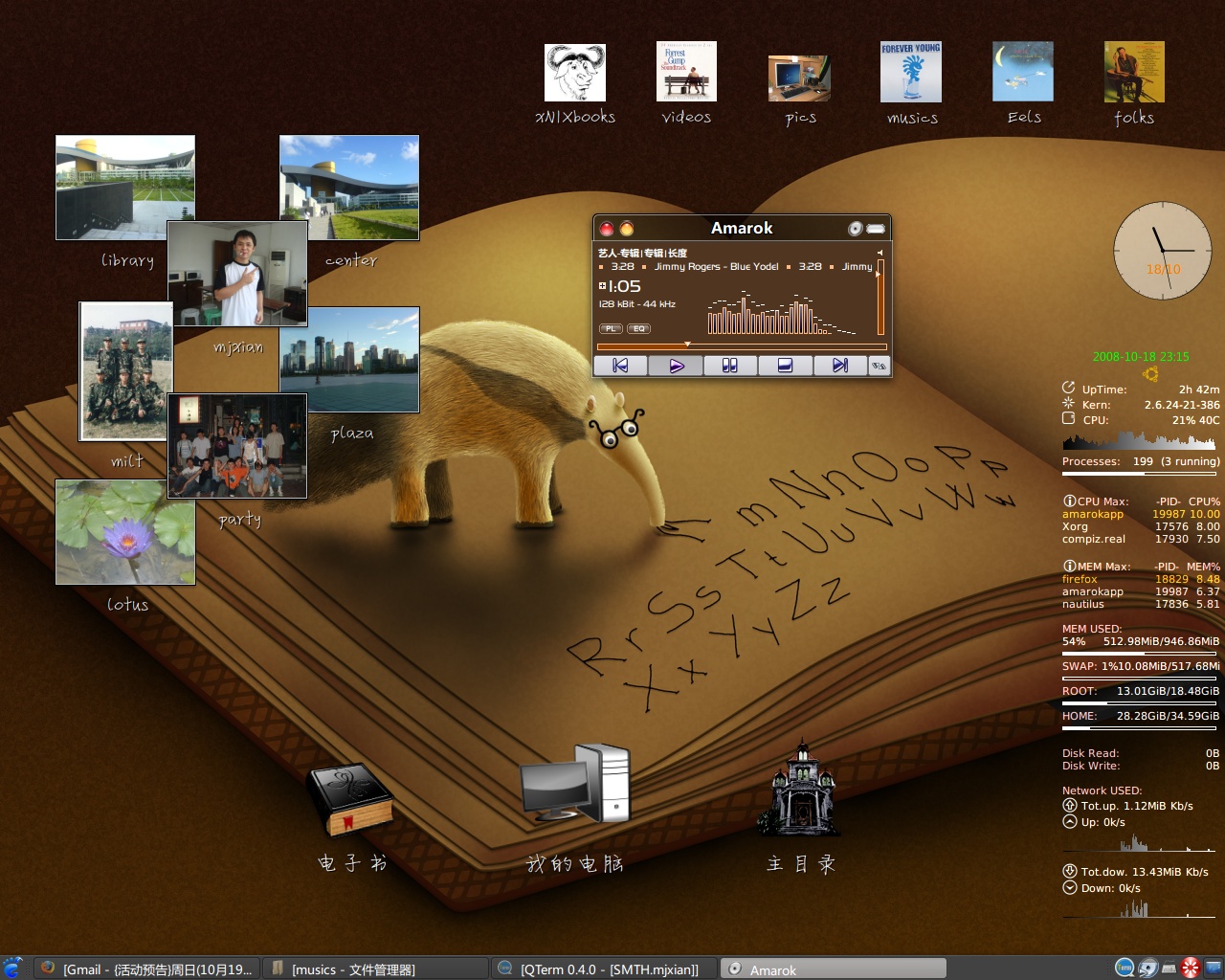The height and width of the screenshot is (980, 1225).
Task: Click the Amarok tray icon
Action: 1148,969
